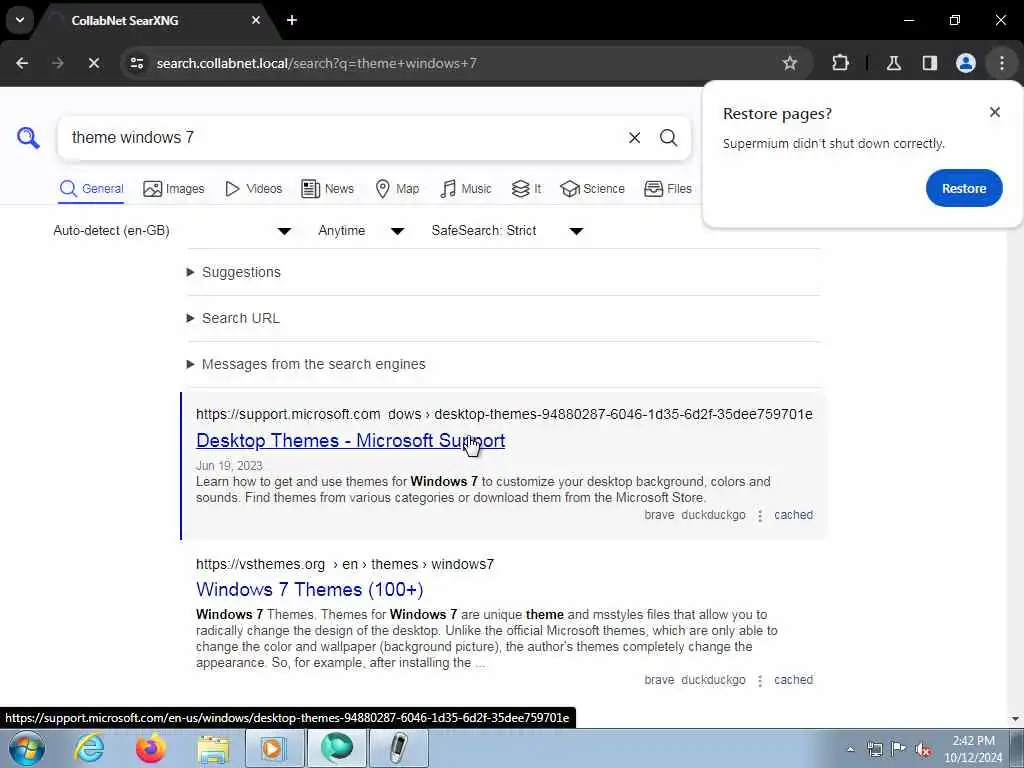Click 'Jun 19, 2023' result date
Screen dimensions: 1024x768
(229, 466)
